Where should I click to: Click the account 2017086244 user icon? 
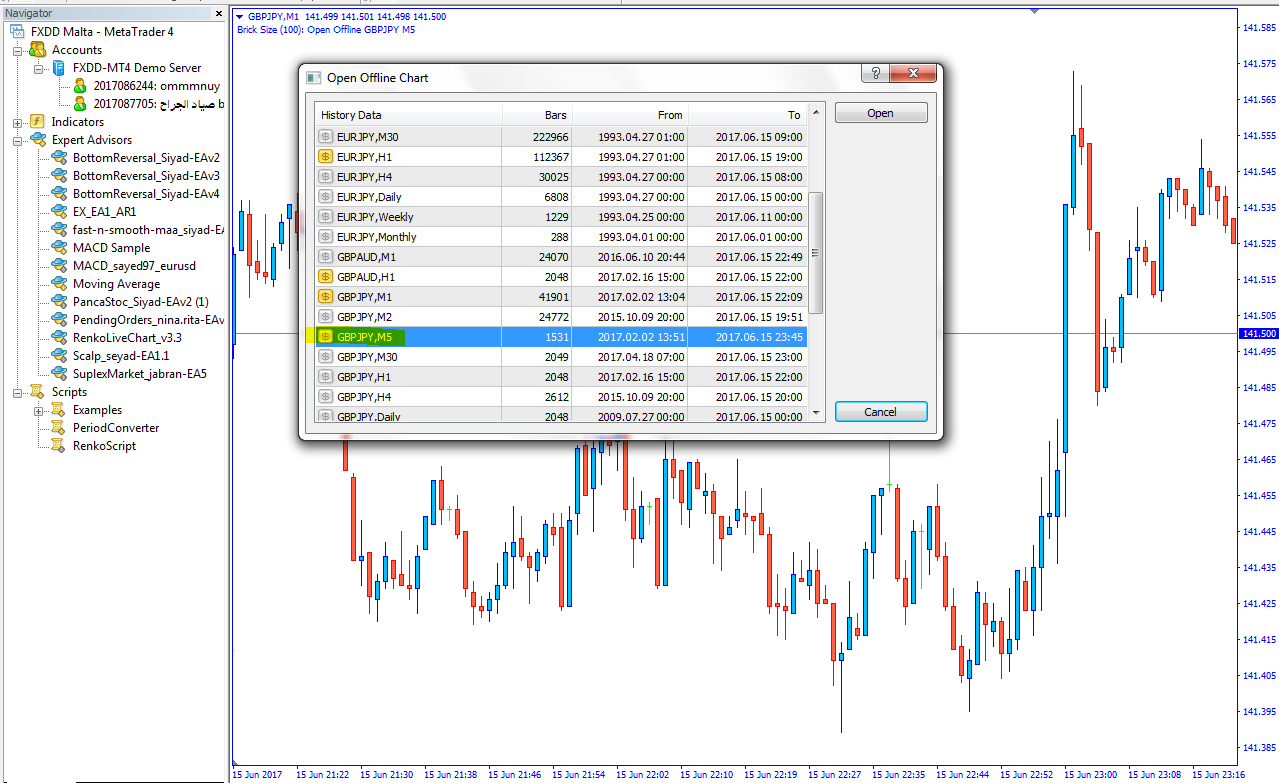(x=80, y=86)
